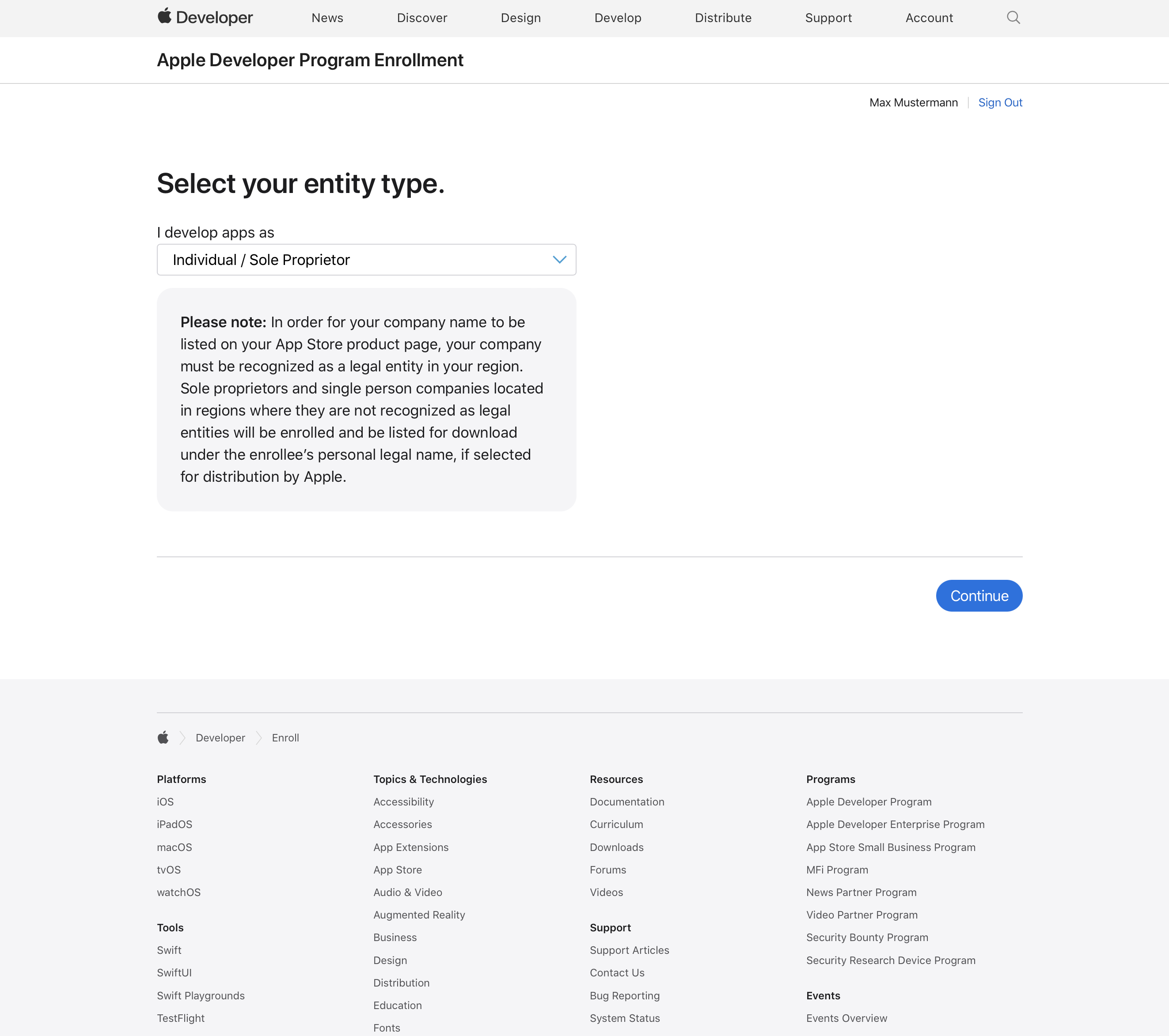
Task: Open the Design link in footer topics
Action: 390,960
